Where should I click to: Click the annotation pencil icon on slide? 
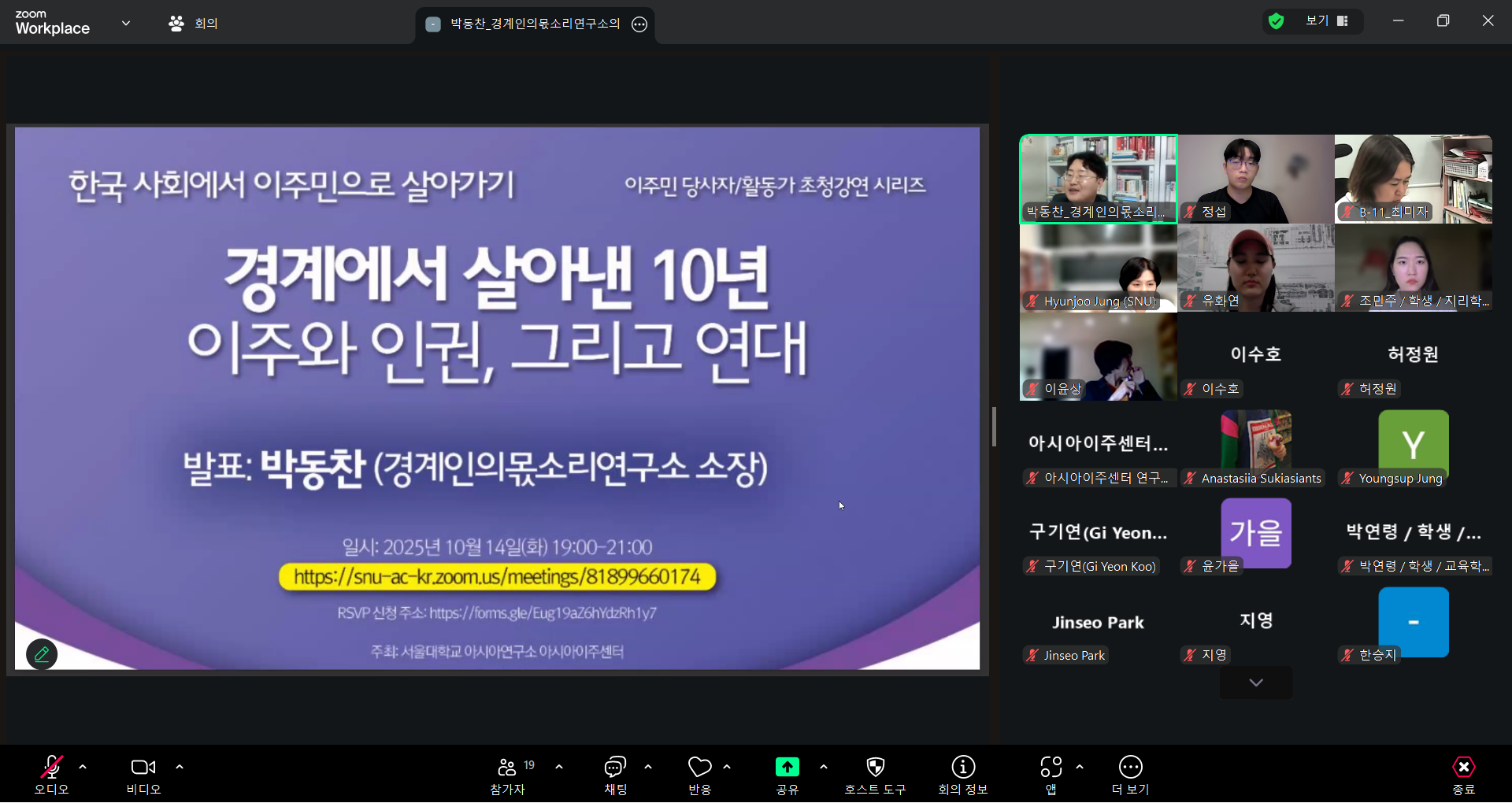click(x=42, y=654)
